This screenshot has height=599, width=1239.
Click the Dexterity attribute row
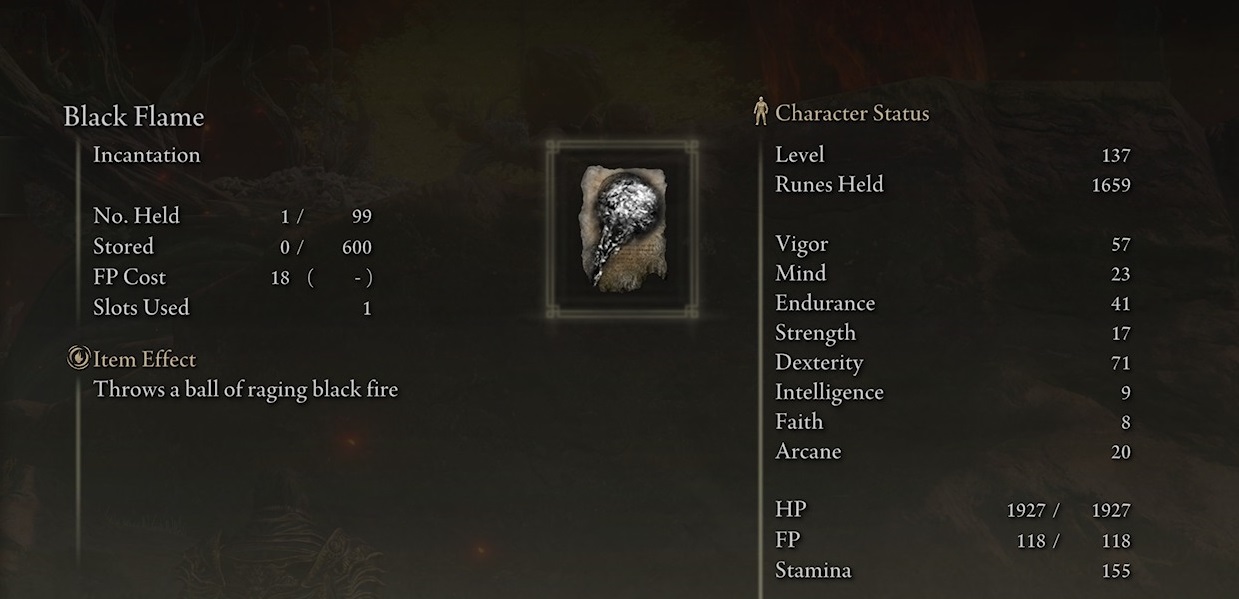coord(952,363)
